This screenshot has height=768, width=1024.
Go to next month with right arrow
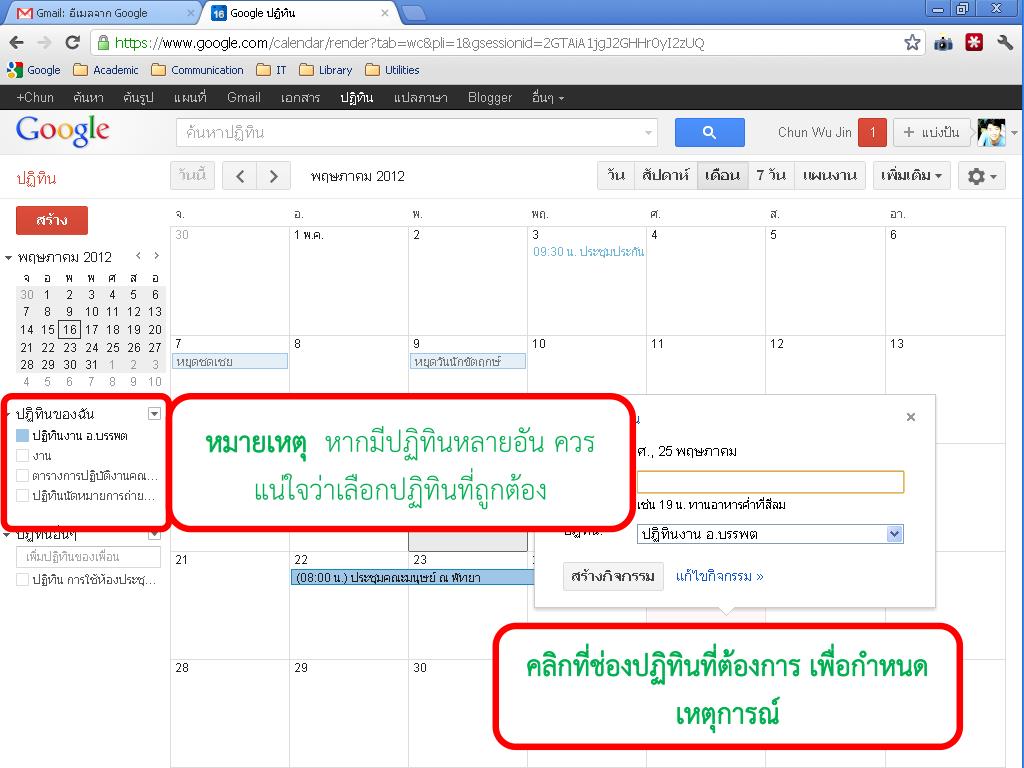tap(274, 176)
